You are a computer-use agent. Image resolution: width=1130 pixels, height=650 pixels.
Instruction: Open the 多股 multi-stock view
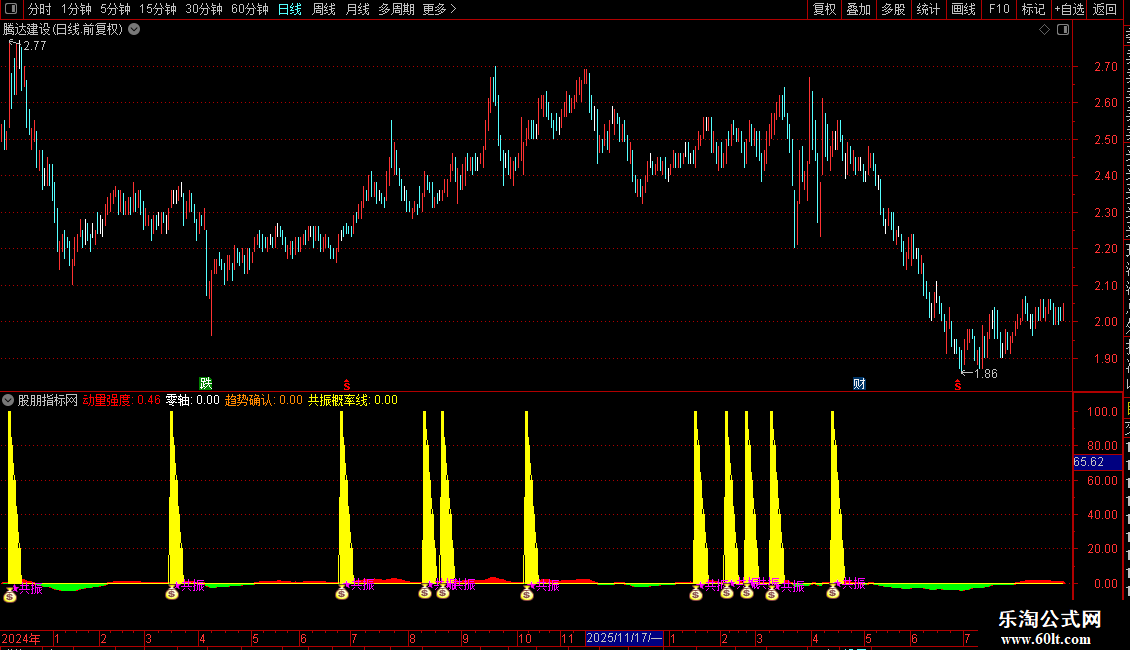[894, 9]
